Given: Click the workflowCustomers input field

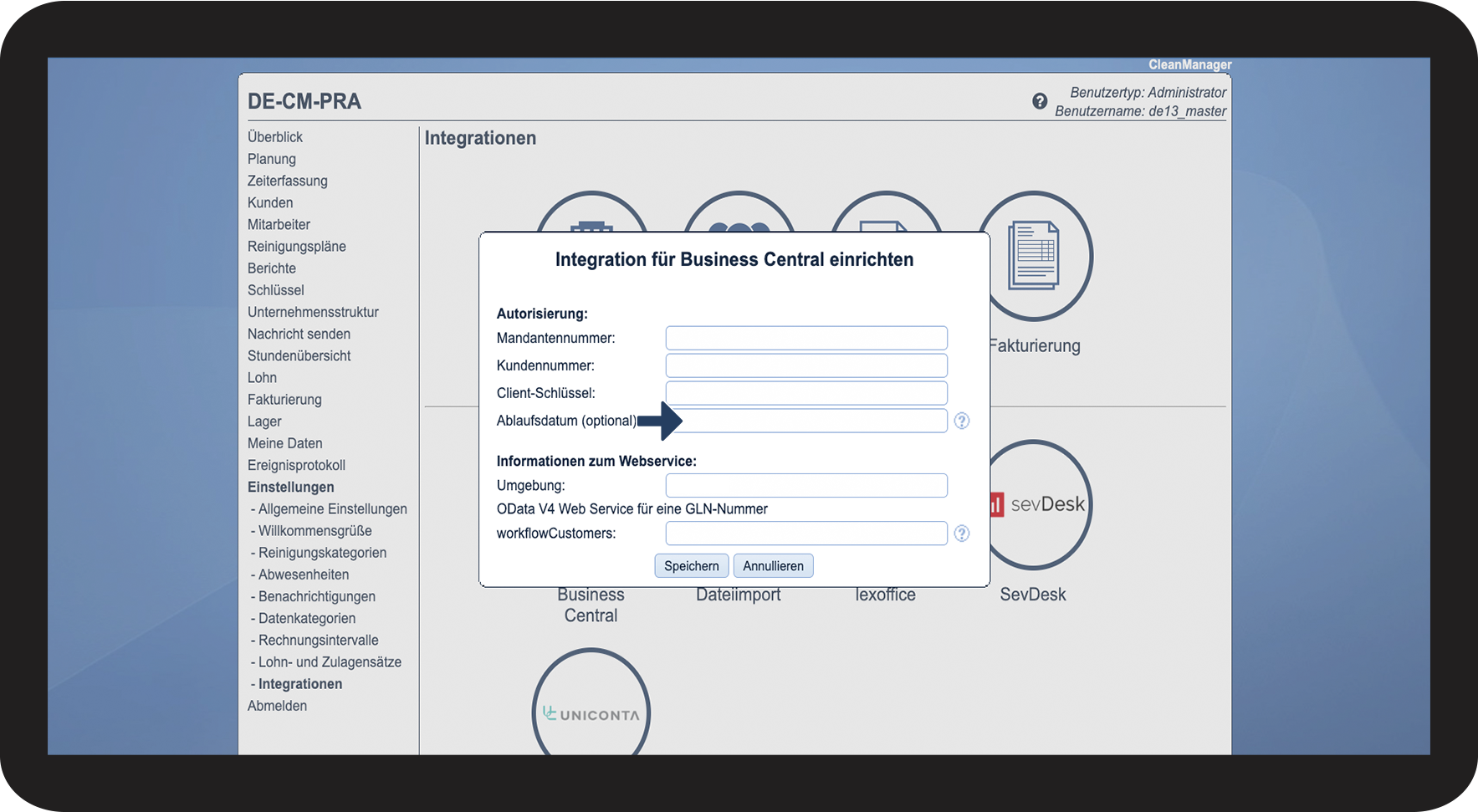Looking at the screenshot, I should pos(806,534).
